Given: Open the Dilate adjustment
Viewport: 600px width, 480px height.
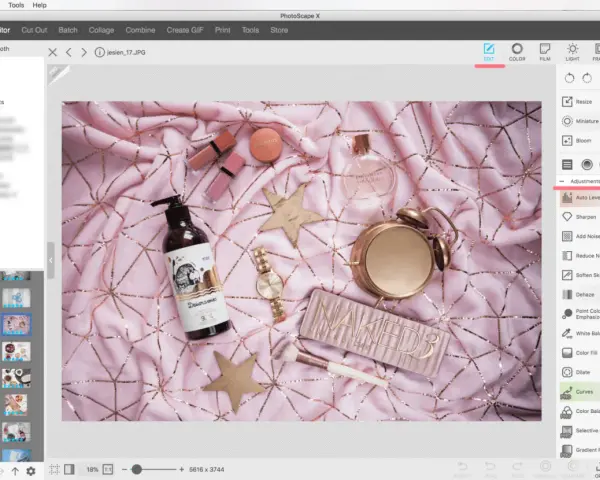Looking at the screenshot, I should pyautogui.click(x=580, y=372).
